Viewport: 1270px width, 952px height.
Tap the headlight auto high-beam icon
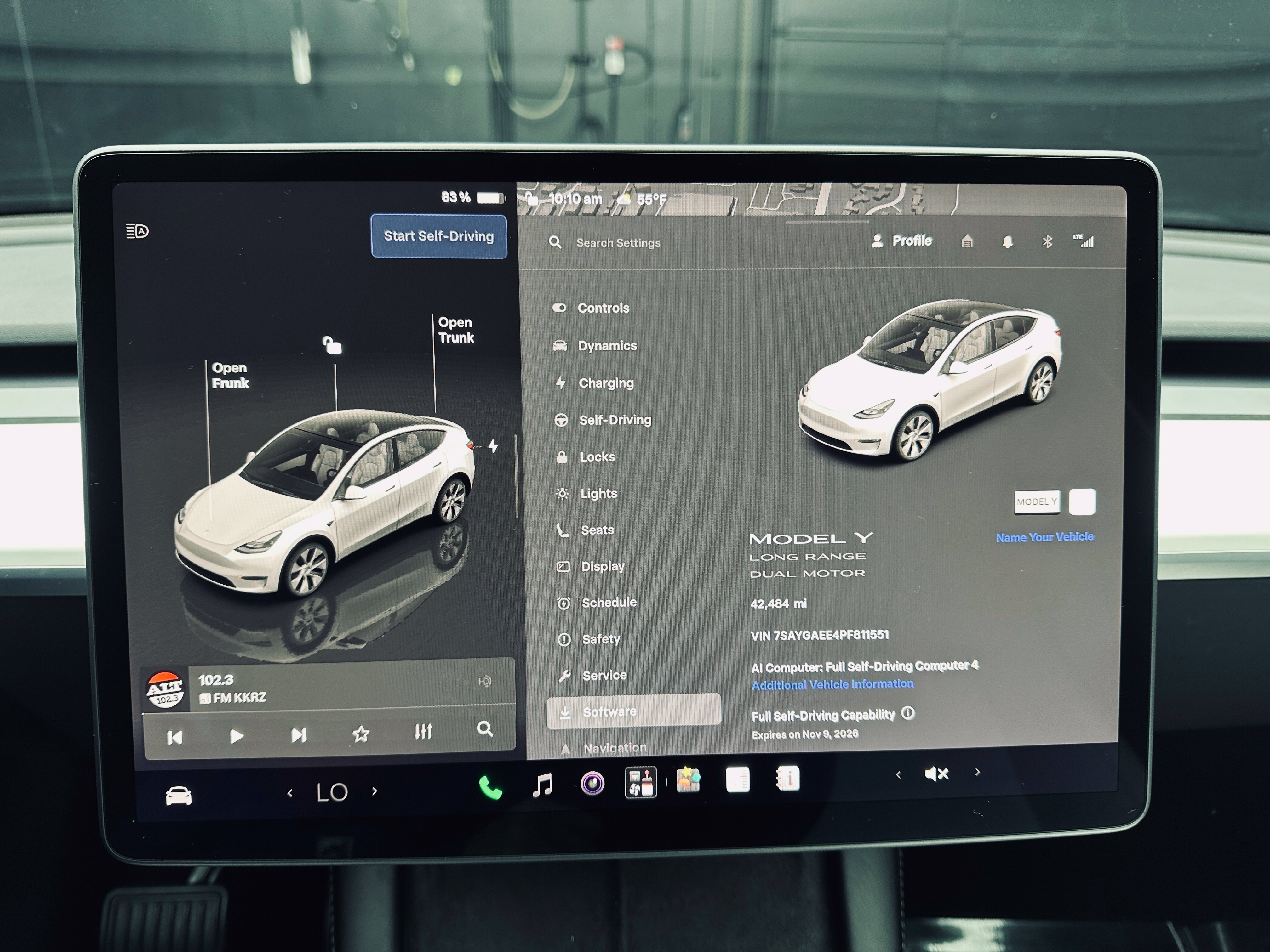click(137, 231)
